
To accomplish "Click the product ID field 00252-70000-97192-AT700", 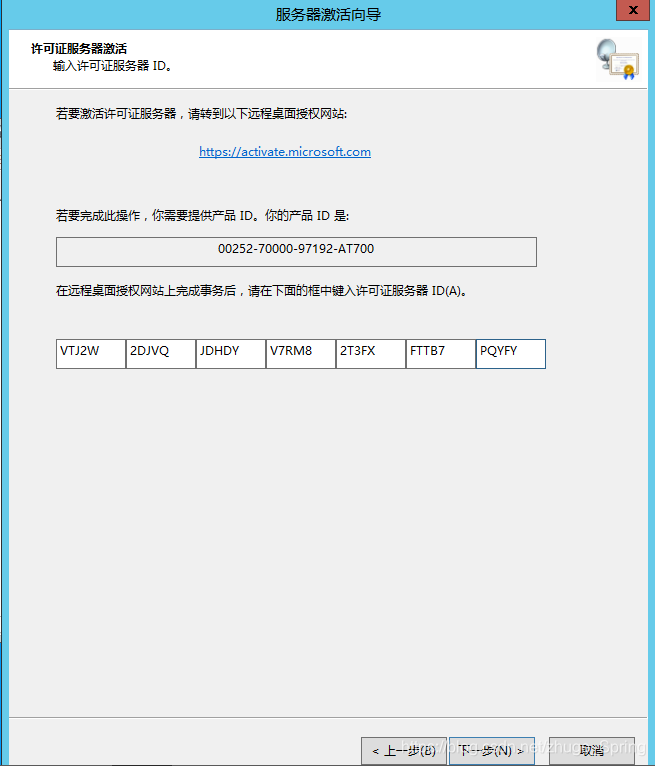I will 296,251.
